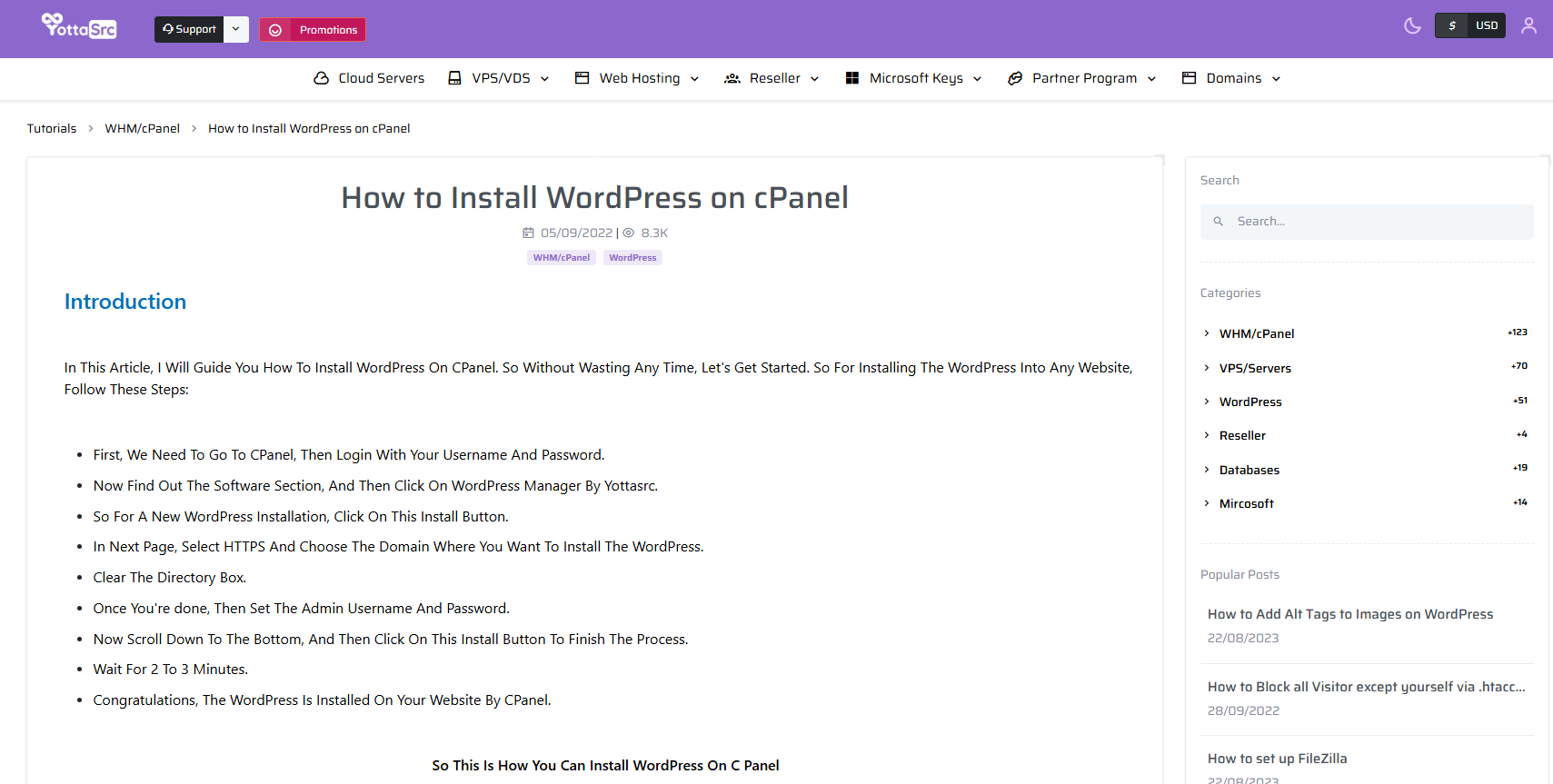The height and width of the screenshot is (784, 1553).
Task: Expand the VPS/VDS chevron
Action: [x=545, y=79]
